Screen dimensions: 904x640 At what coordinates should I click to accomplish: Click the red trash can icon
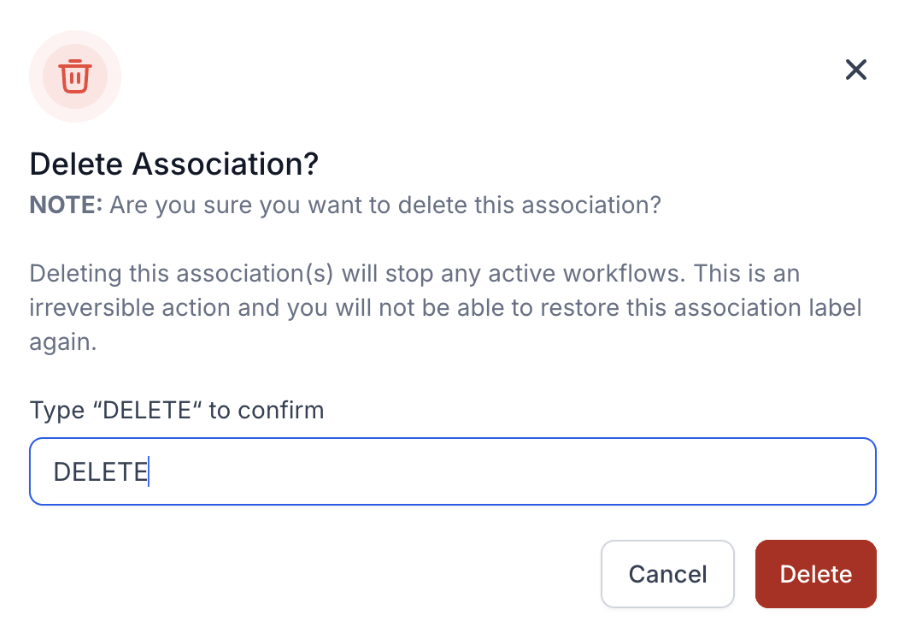[75, 76]
